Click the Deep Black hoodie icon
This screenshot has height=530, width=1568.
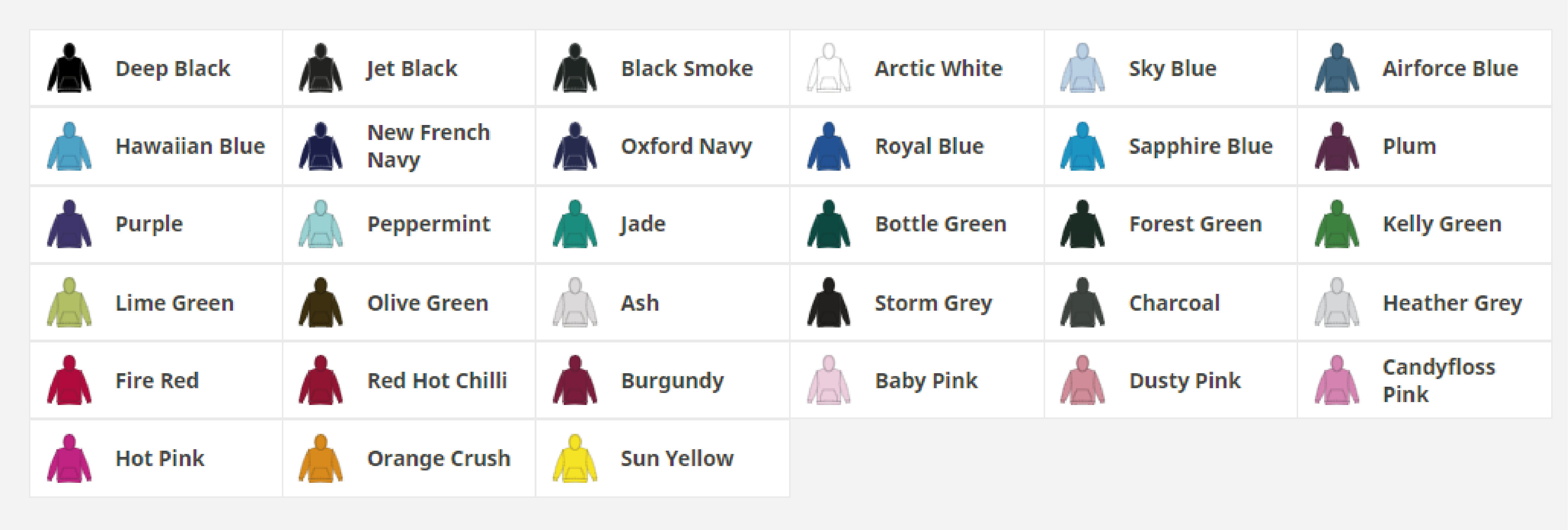(x=69, y=68)
